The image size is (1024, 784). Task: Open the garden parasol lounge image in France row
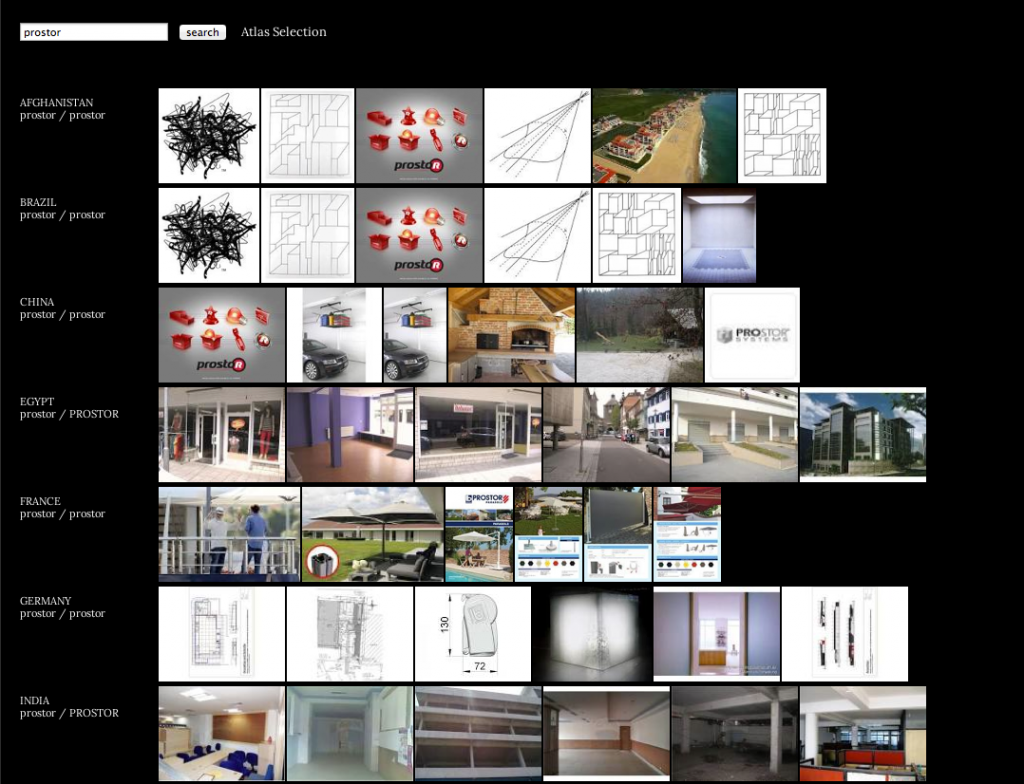pos(373,534)
